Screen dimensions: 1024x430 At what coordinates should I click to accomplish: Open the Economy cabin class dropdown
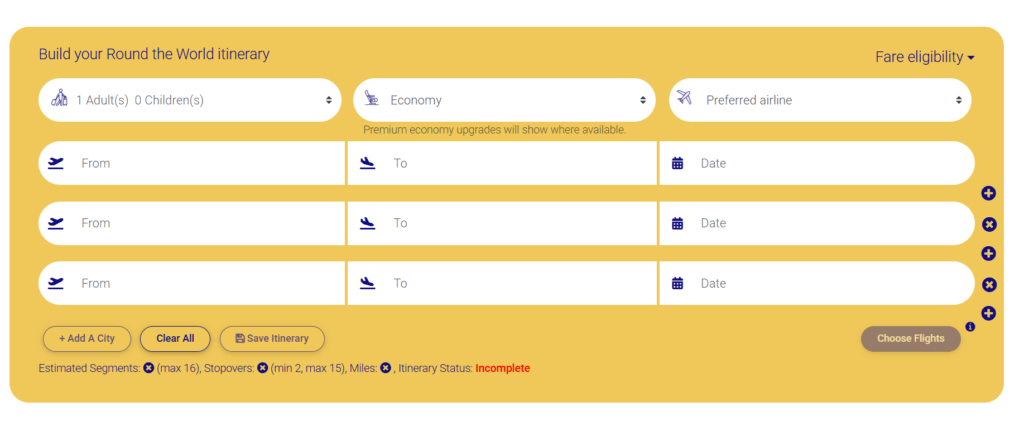tap(504, 100)
